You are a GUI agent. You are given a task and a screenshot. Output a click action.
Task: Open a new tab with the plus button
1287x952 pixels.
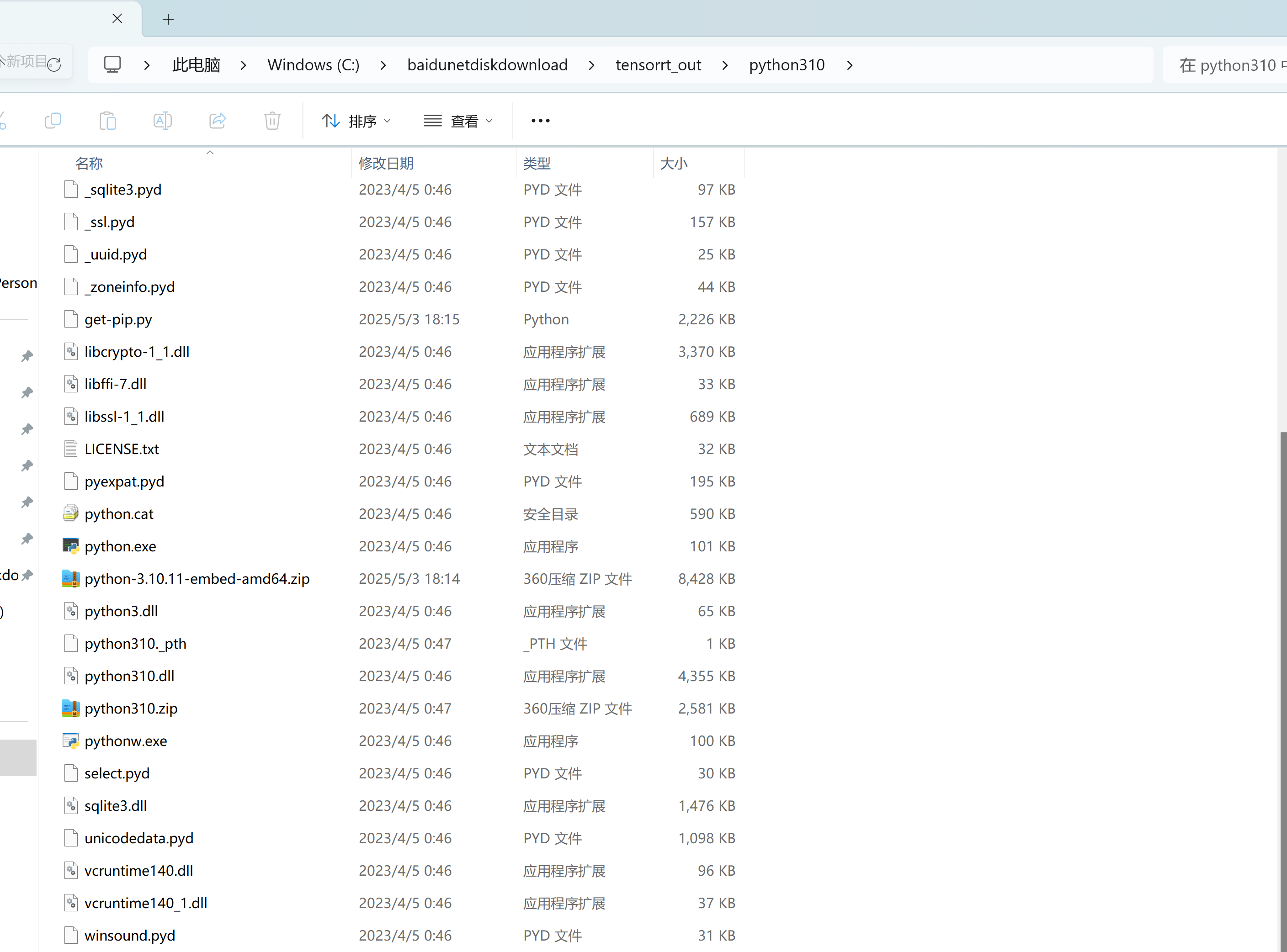point(168,19)
